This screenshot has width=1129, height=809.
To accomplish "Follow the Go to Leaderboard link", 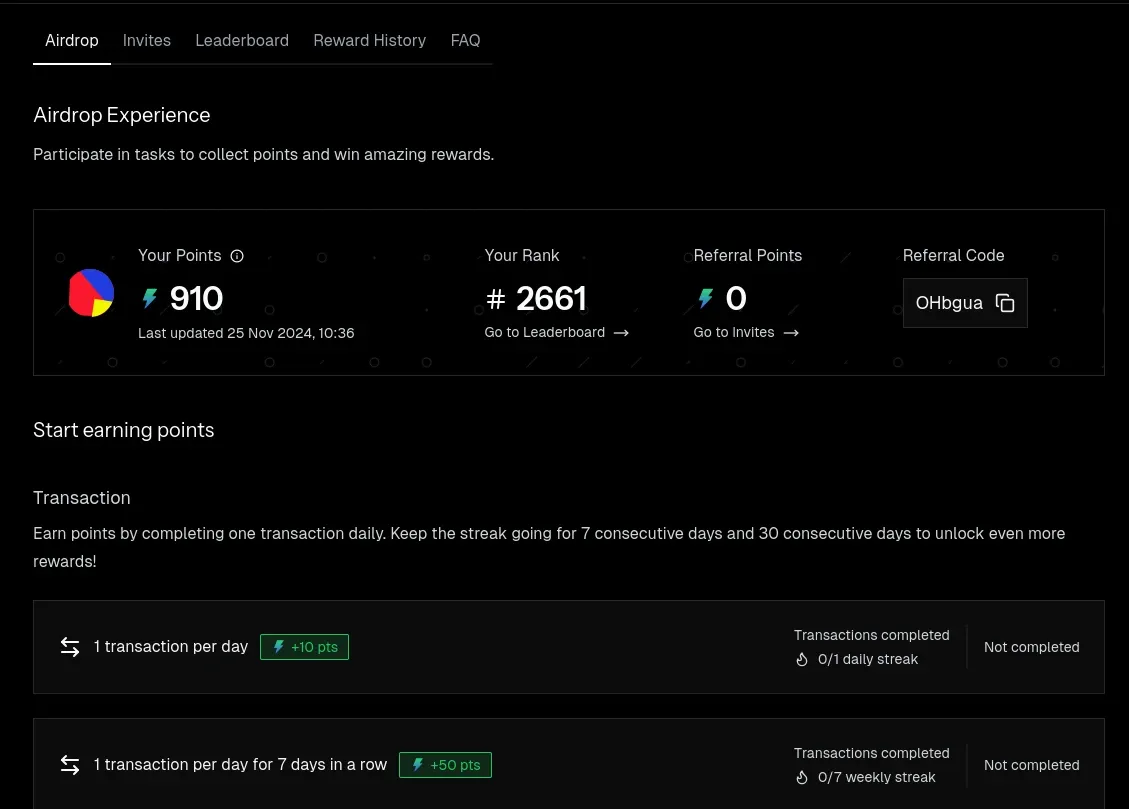I will click(x=557, y=333).
